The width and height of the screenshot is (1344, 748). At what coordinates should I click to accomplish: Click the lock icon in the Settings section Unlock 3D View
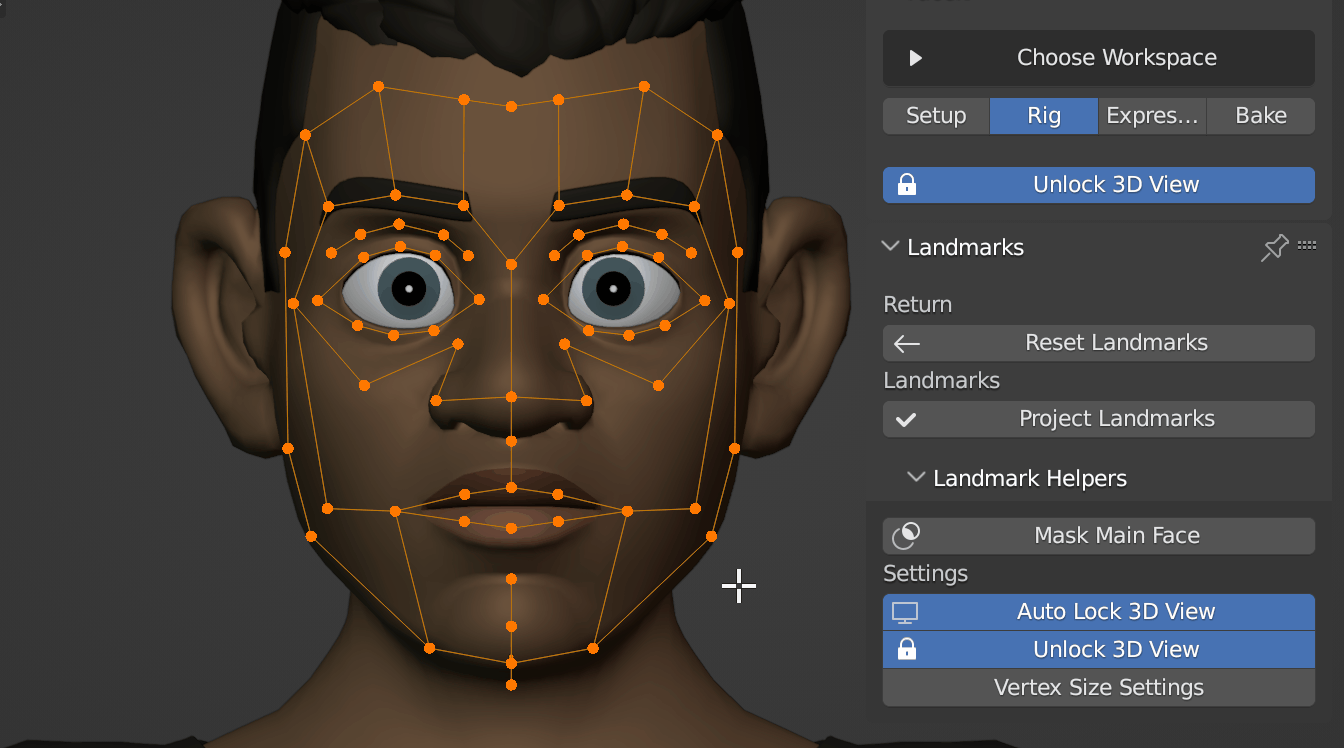[907, 650]
